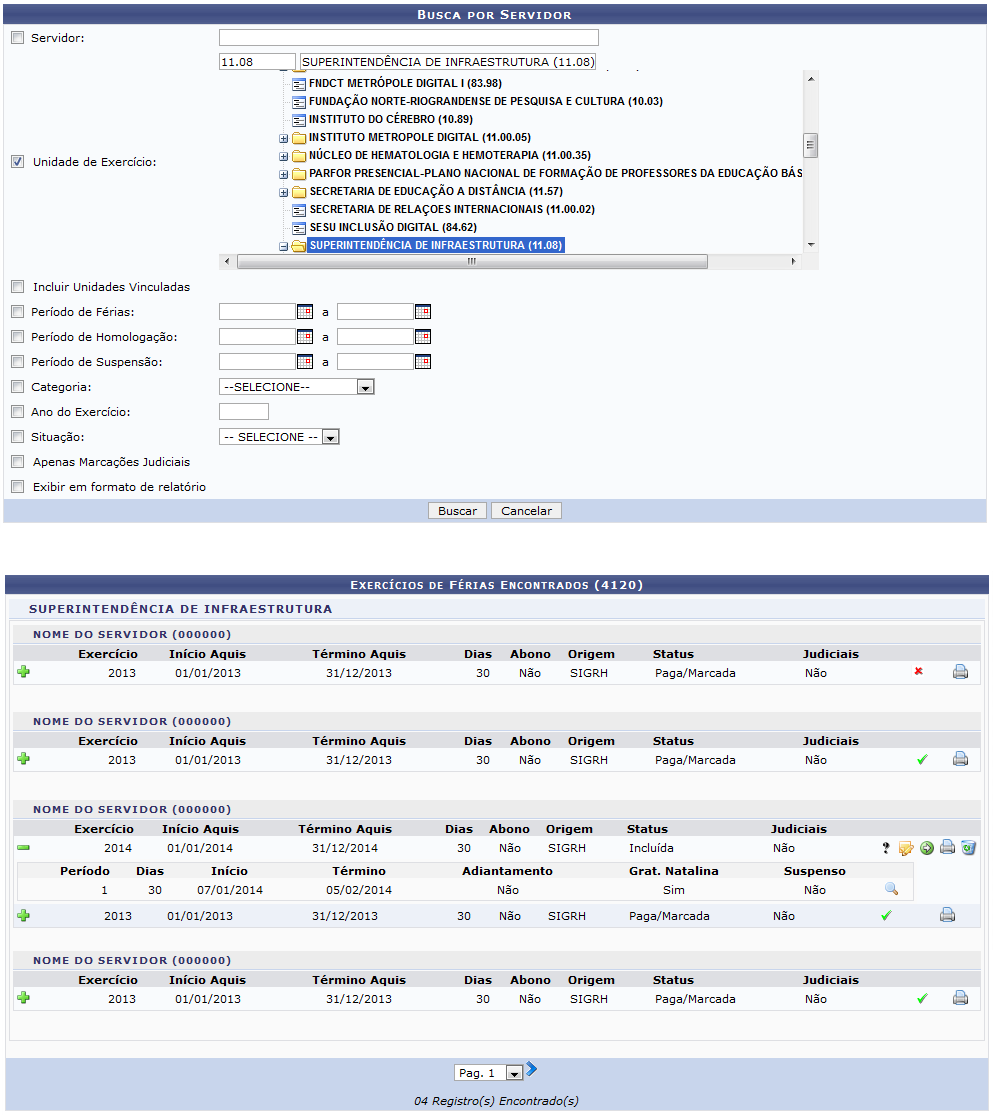Click the trash bin icon on 2014 row
The width and height of the screenshot is (996, 1115).
[x=968, y=848]
